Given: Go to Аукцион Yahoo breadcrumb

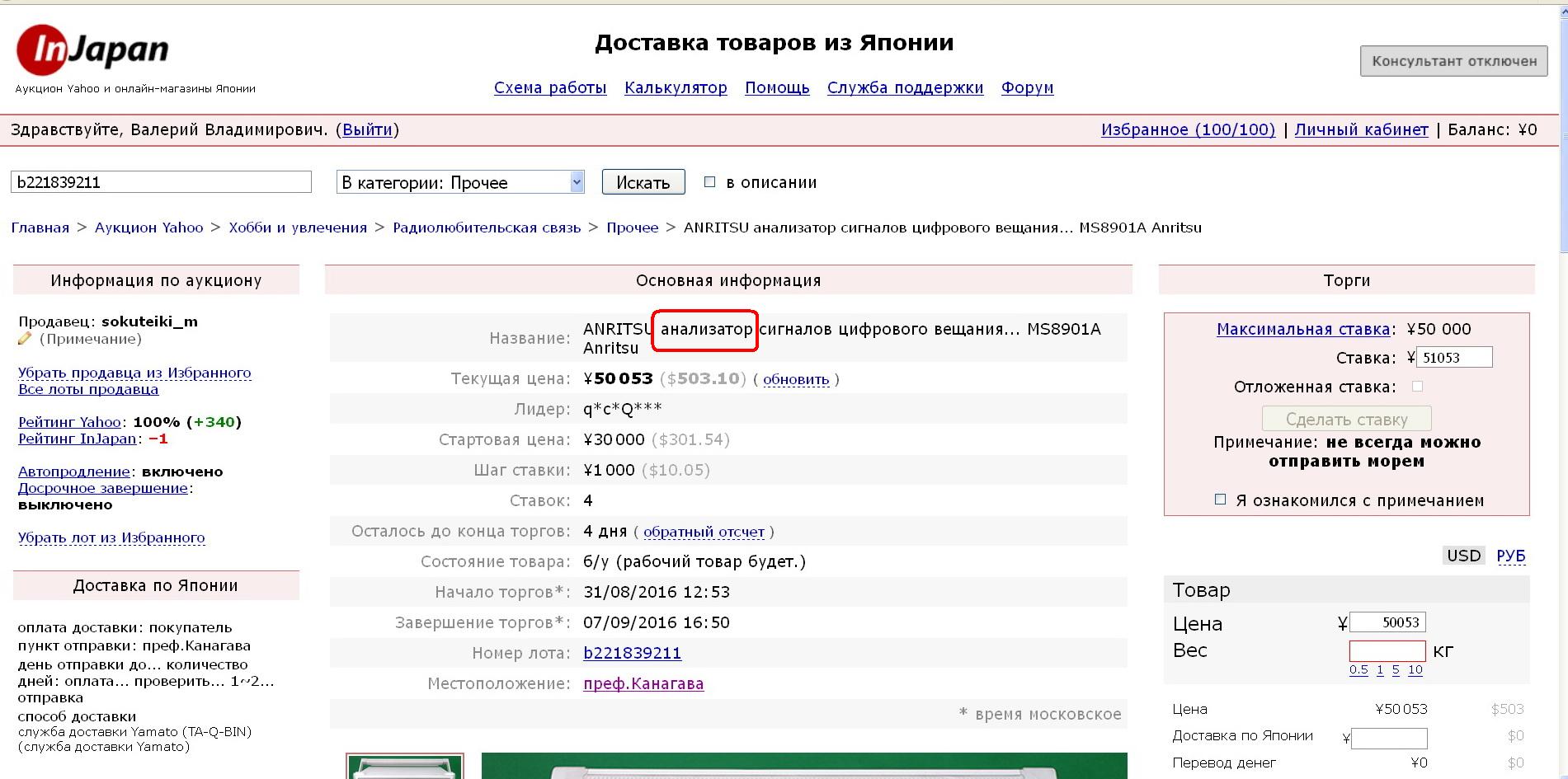Looking at the screenshot, I should 148,228.
